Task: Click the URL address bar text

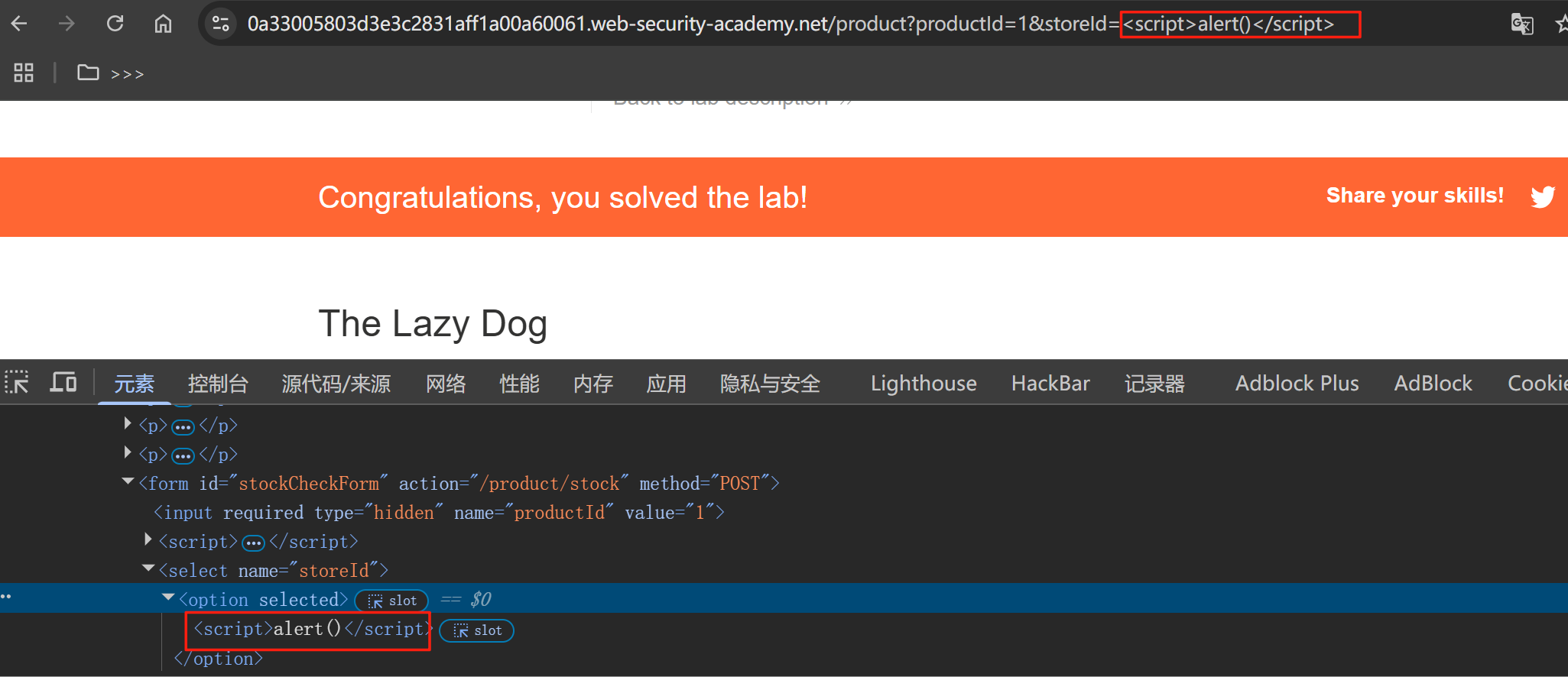Action: [790, 24]
